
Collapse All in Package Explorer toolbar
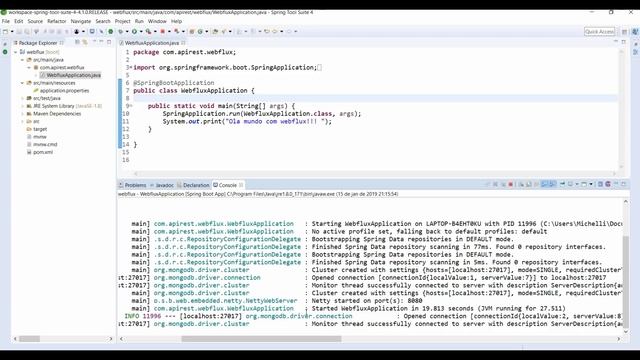coord(77,42)
